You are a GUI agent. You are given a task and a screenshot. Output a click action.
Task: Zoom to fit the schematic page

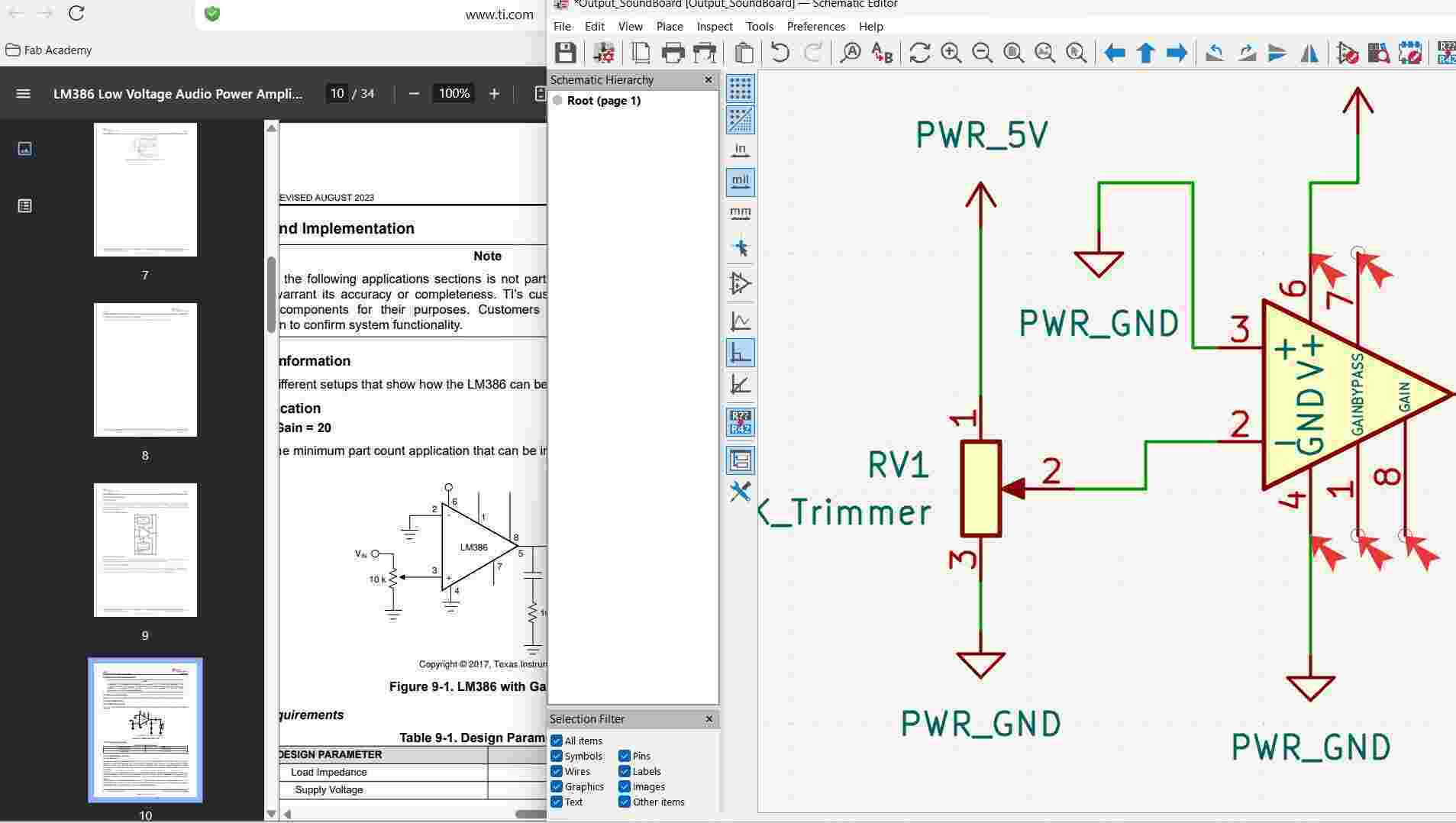[x=1014, y=53]
